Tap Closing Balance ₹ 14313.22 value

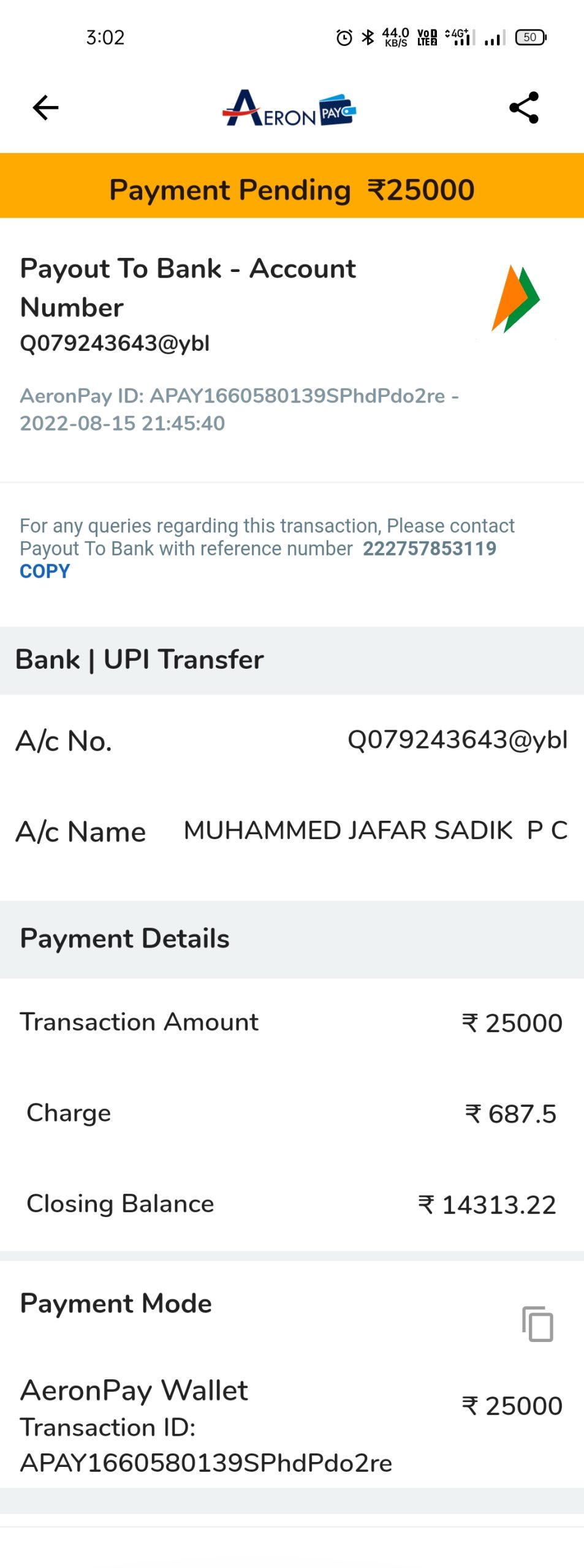click(487, 1205)
